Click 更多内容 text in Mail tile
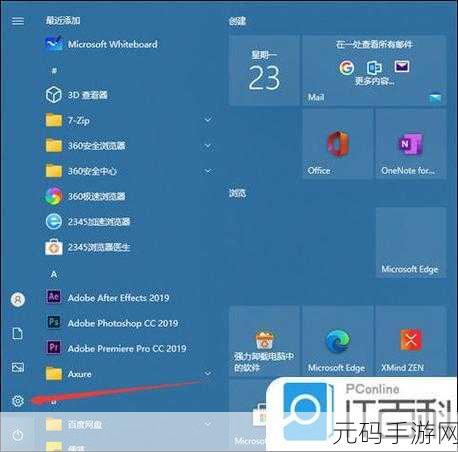 [374, 81]
